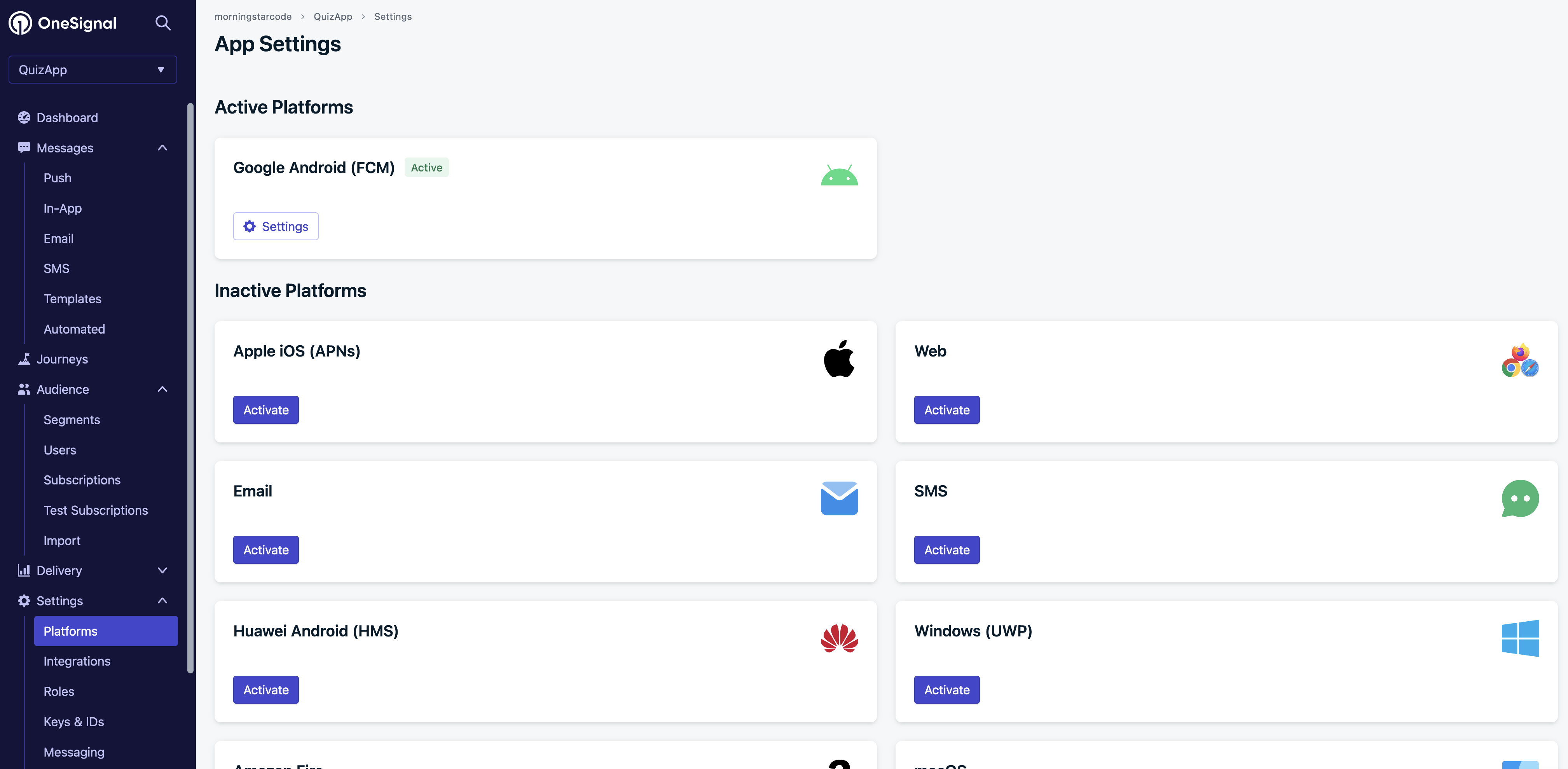The height and width of the screenshot is (769, 1568).
Task: Open Google Android FCM Settings button
Action: [276, 227]
